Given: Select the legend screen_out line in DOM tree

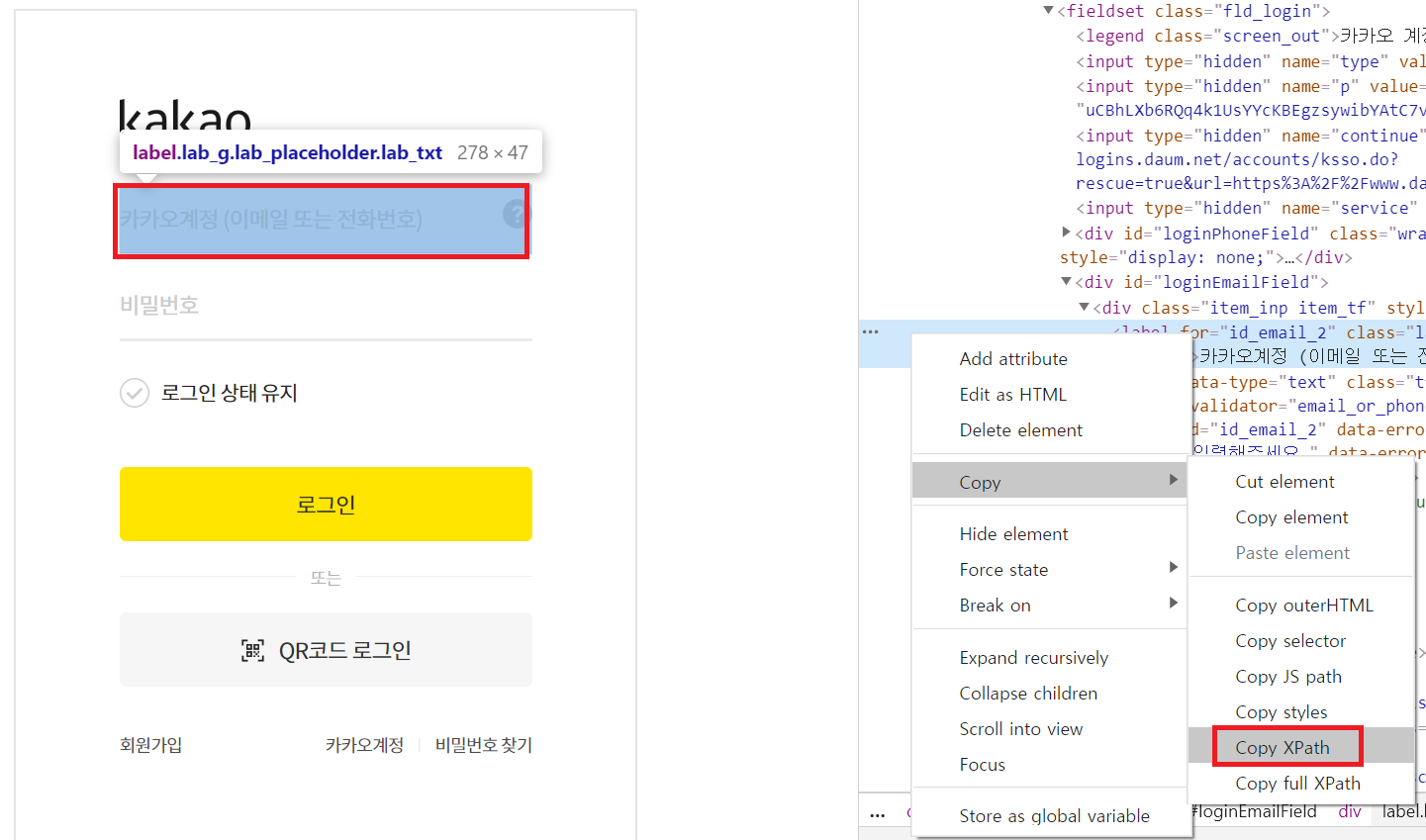Looking at the screenshot, I should point(1251,36).
